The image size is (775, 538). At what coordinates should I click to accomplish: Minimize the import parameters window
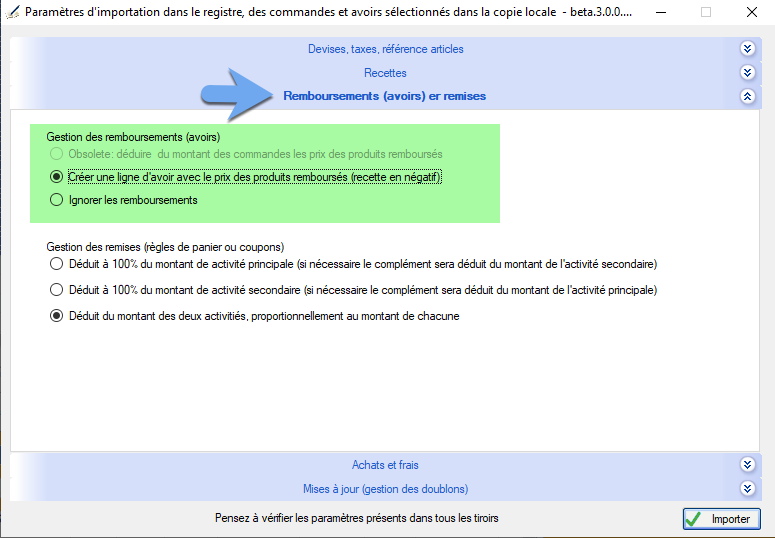pyautogui.click(x=661, y=12)
